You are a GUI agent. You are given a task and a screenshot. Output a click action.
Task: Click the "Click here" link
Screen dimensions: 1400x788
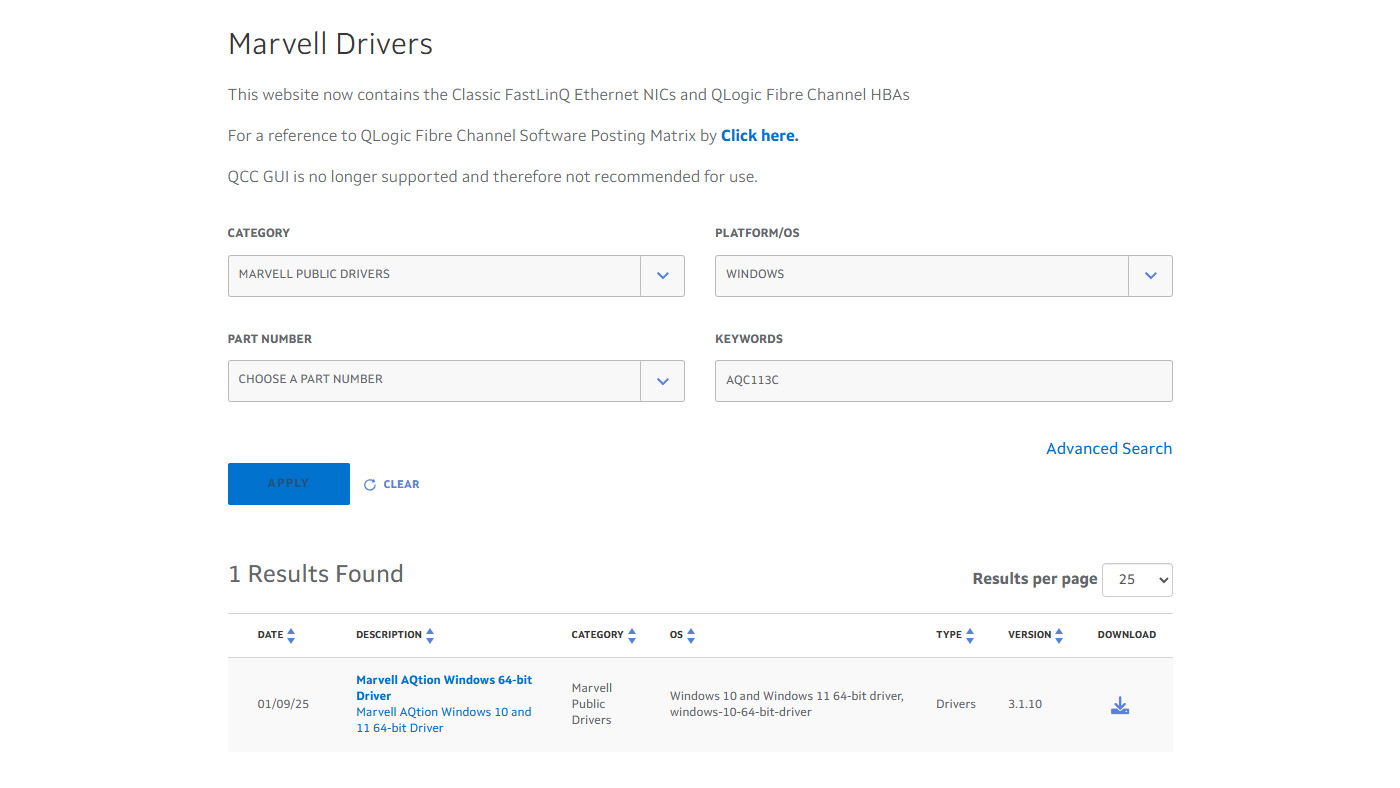(x=759, y=135)
